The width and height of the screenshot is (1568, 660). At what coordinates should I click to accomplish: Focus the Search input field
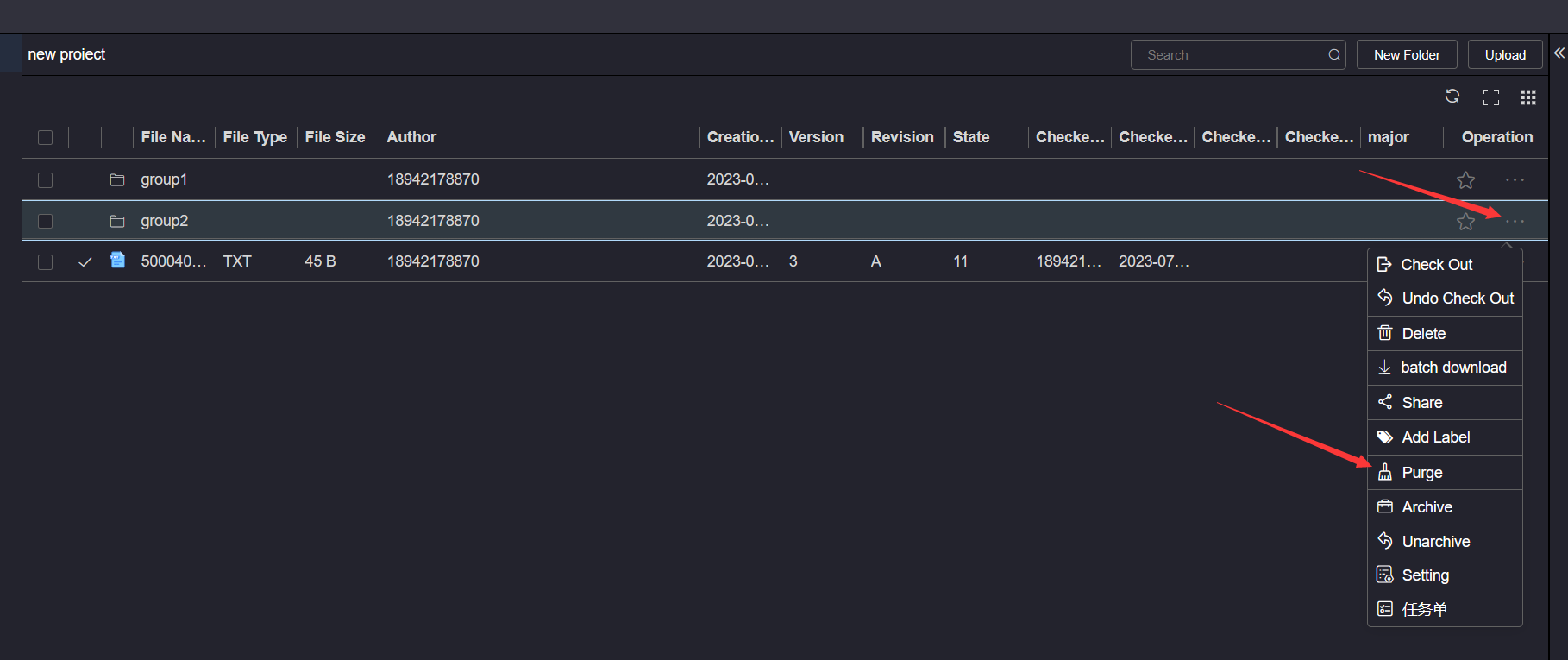[x=1238, y=54]
